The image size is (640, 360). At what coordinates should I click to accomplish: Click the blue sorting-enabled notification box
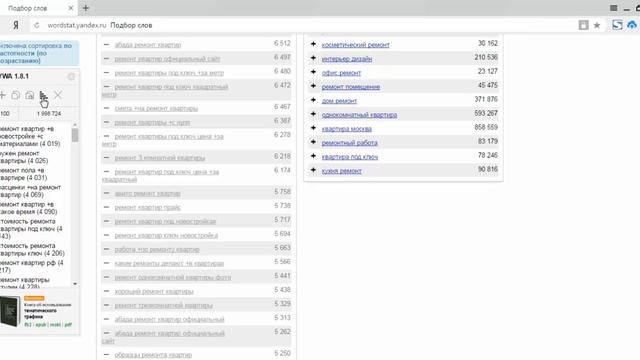(39, 53)
